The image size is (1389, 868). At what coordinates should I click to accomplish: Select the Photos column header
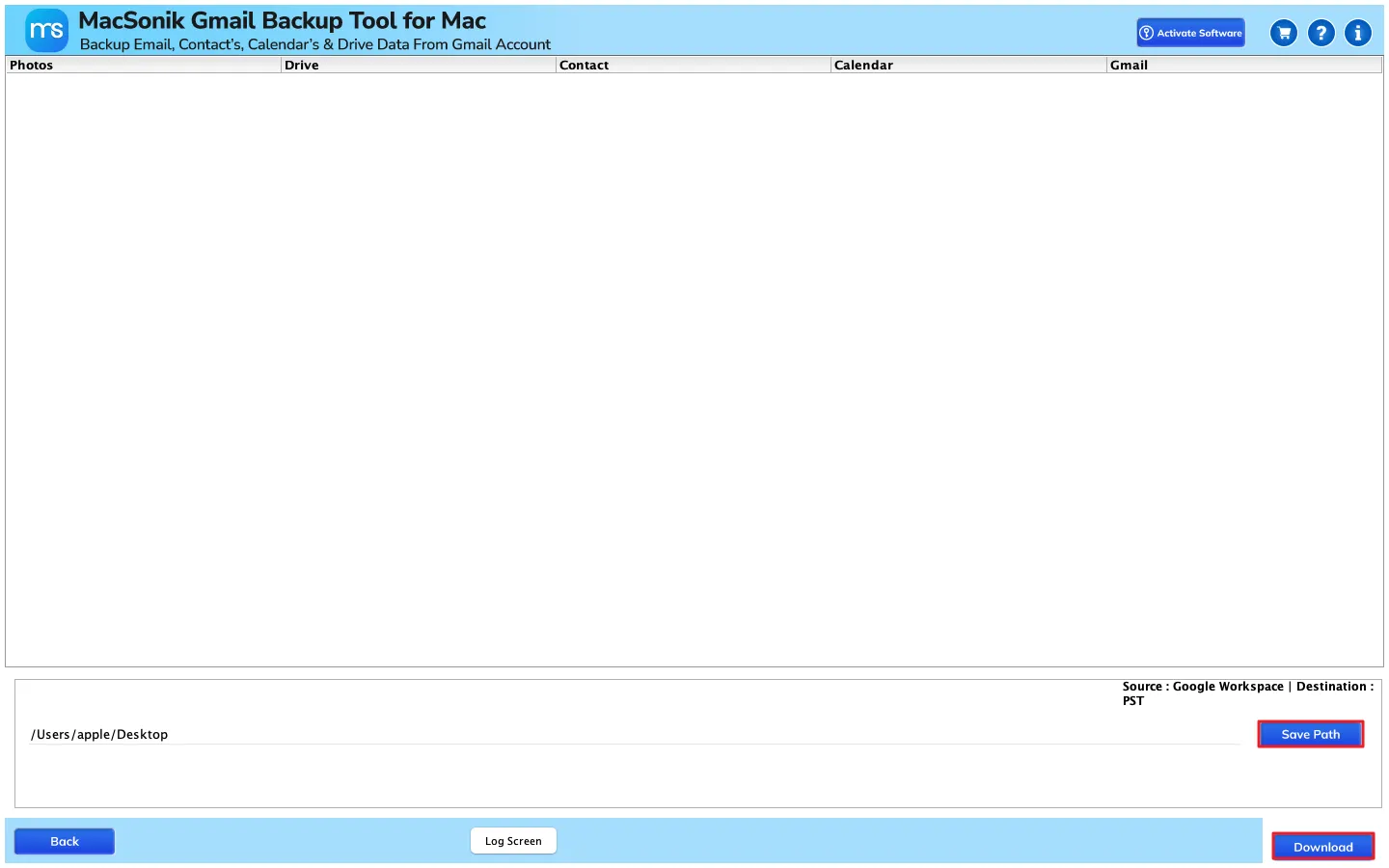point(143,65)
